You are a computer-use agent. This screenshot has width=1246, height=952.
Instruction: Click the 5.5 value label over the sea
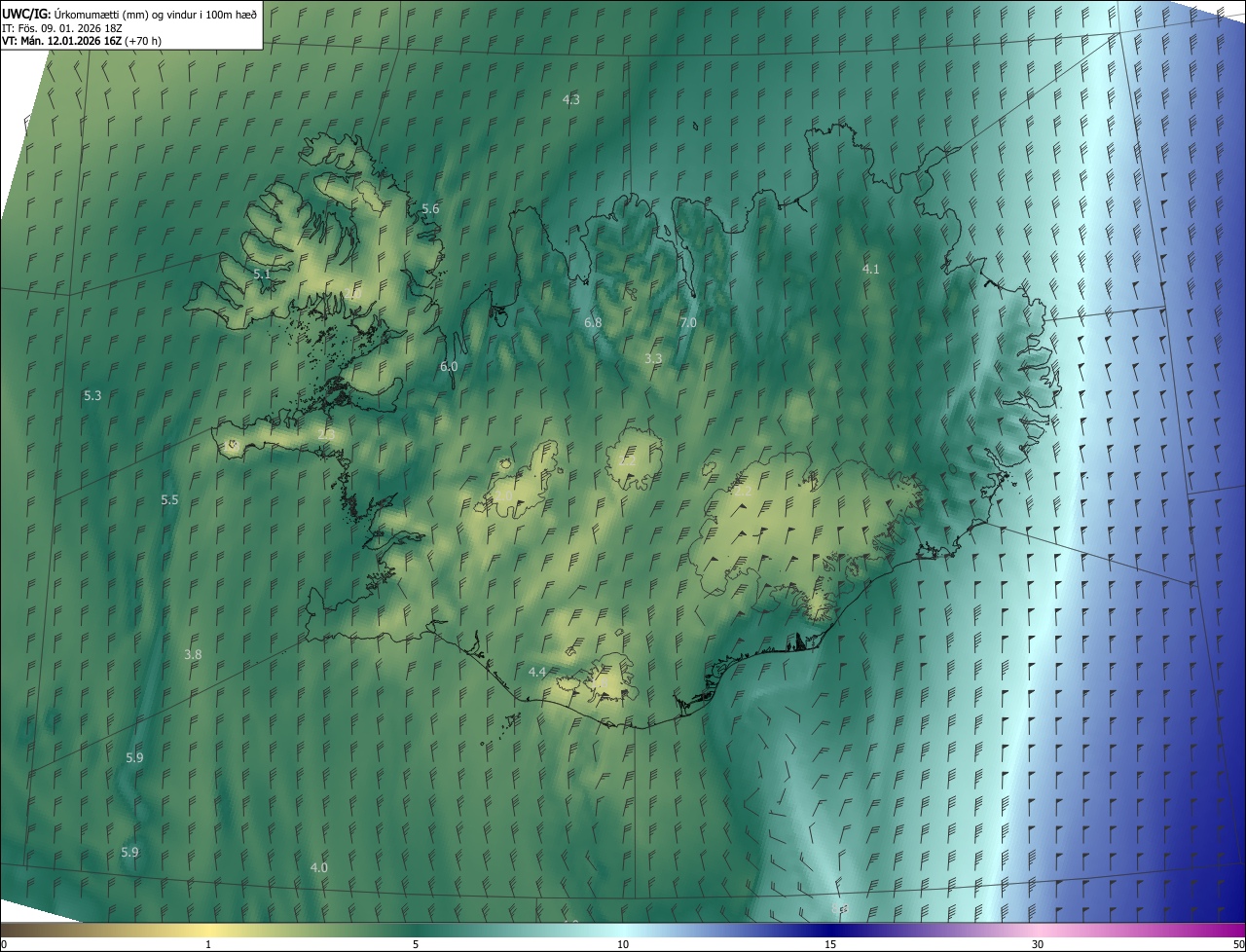(170, 499)
